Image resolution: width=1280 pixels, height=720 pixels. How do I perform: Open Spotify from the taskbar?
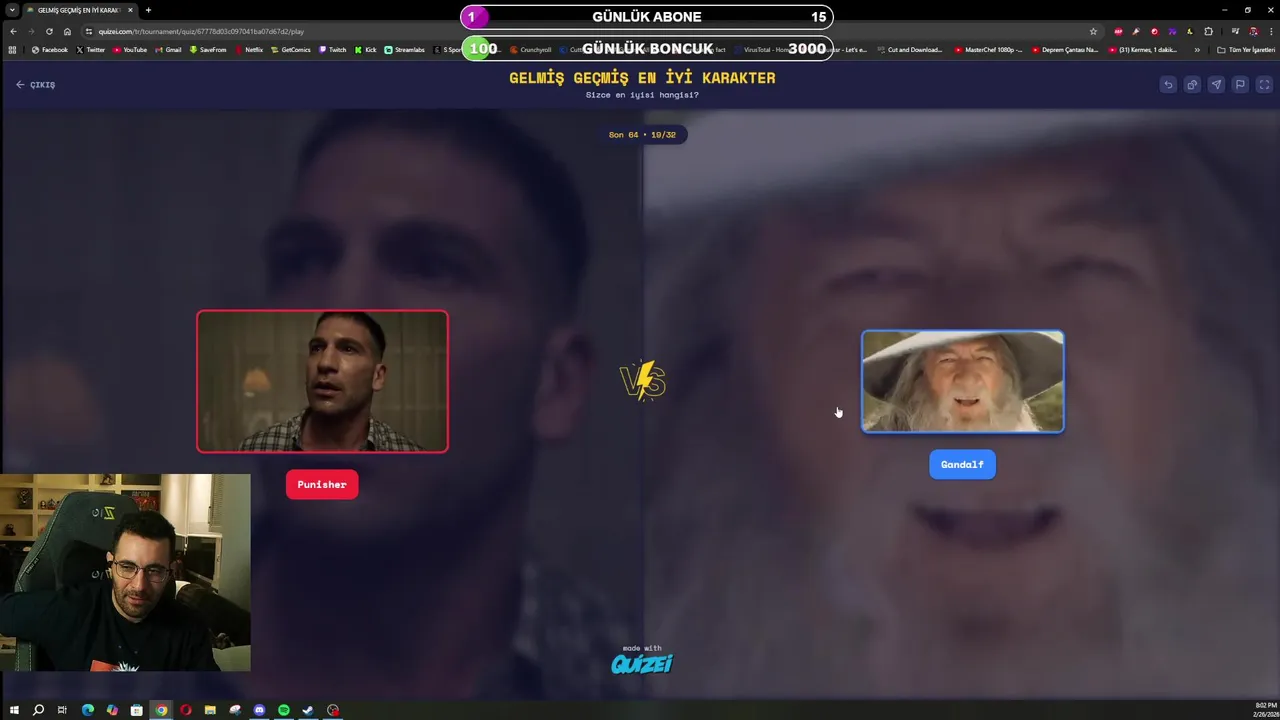[284, 710]
